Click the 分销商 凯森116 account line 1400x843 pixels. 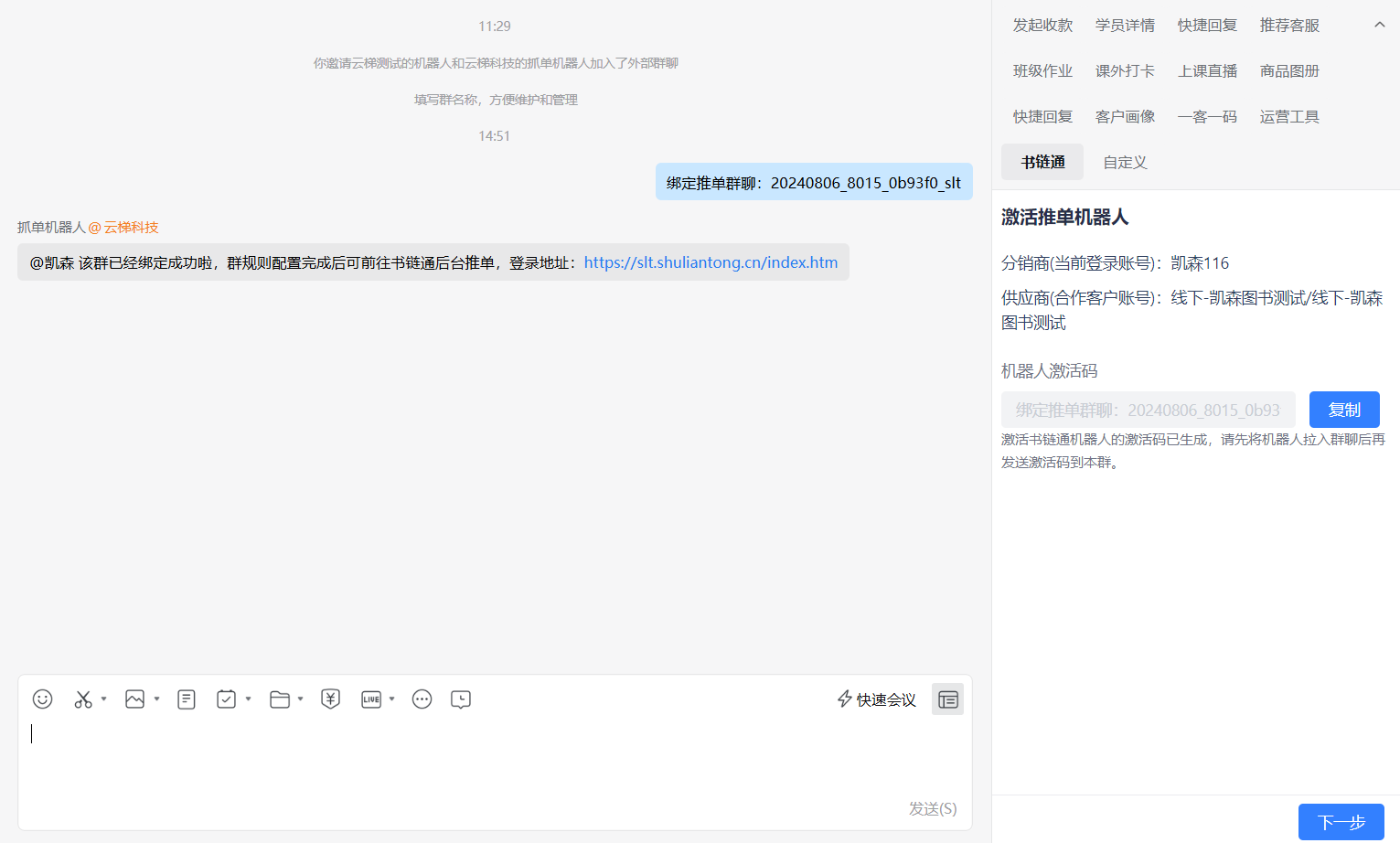coord(1115,263)
